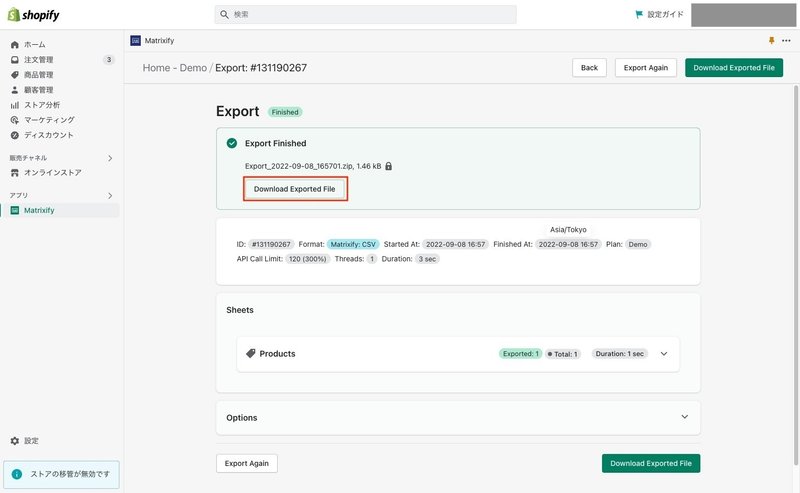Click the page vertical scrollbar
The height and width of the screenshot is (493, 800).
795,276
